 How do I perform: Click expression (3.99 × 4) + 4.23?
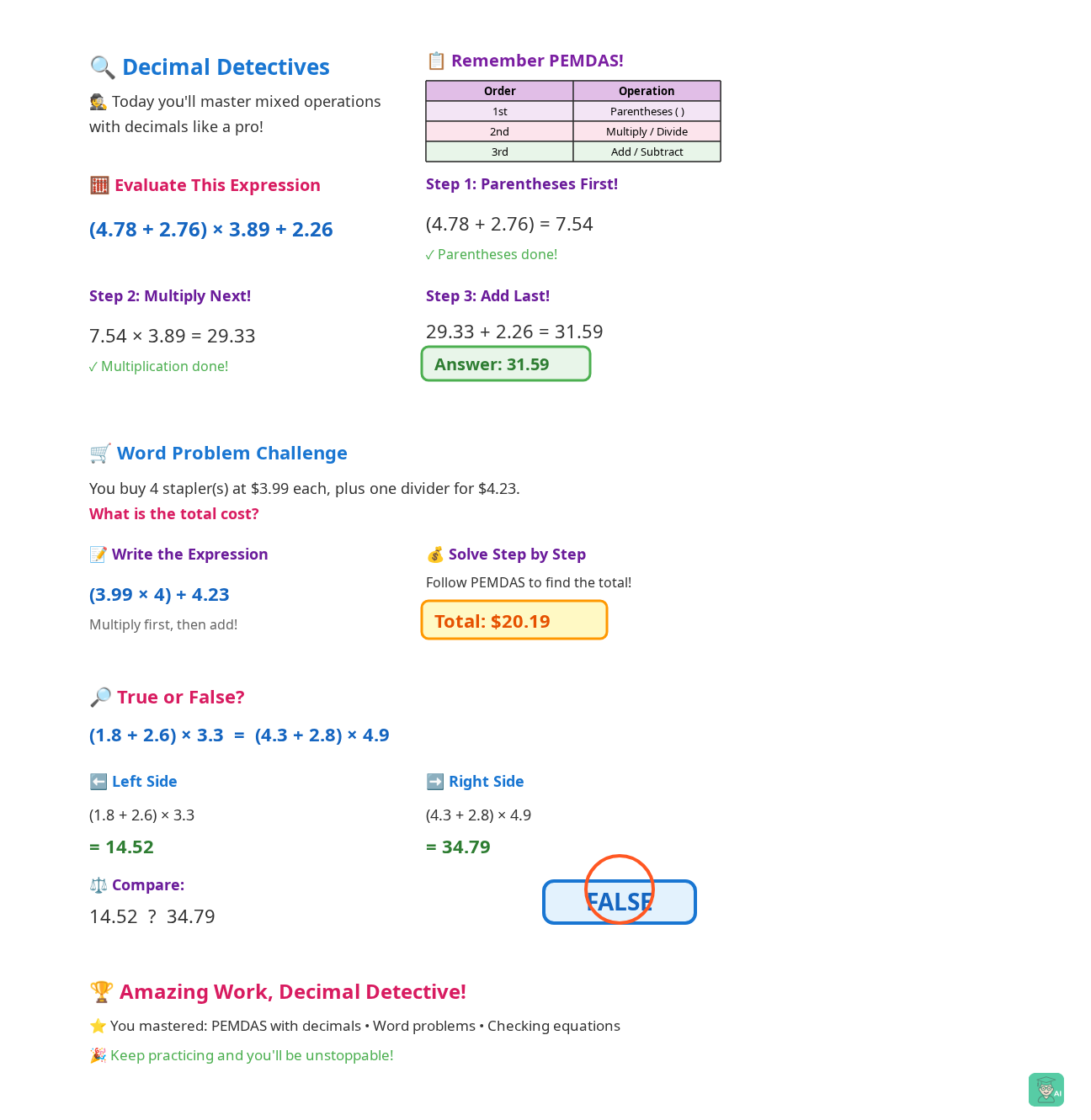tap(159, 595)
